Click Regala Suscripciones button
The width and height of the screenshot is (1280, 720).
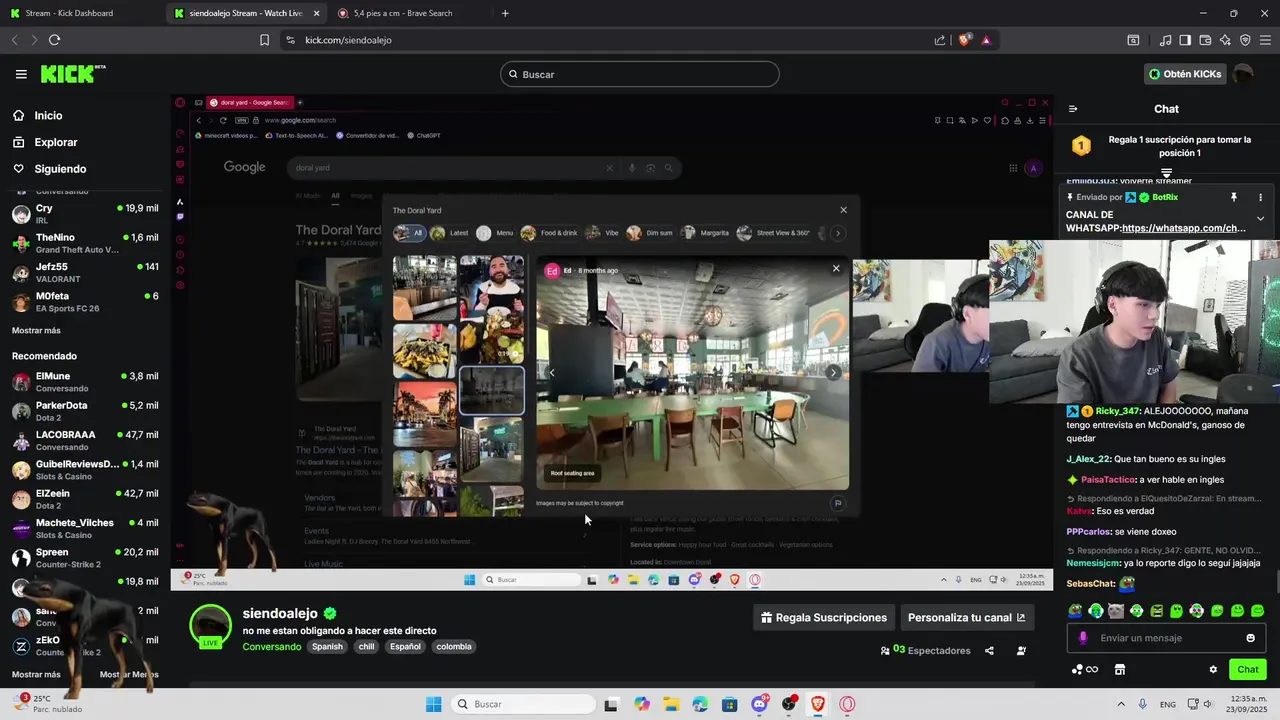[824, 618]
